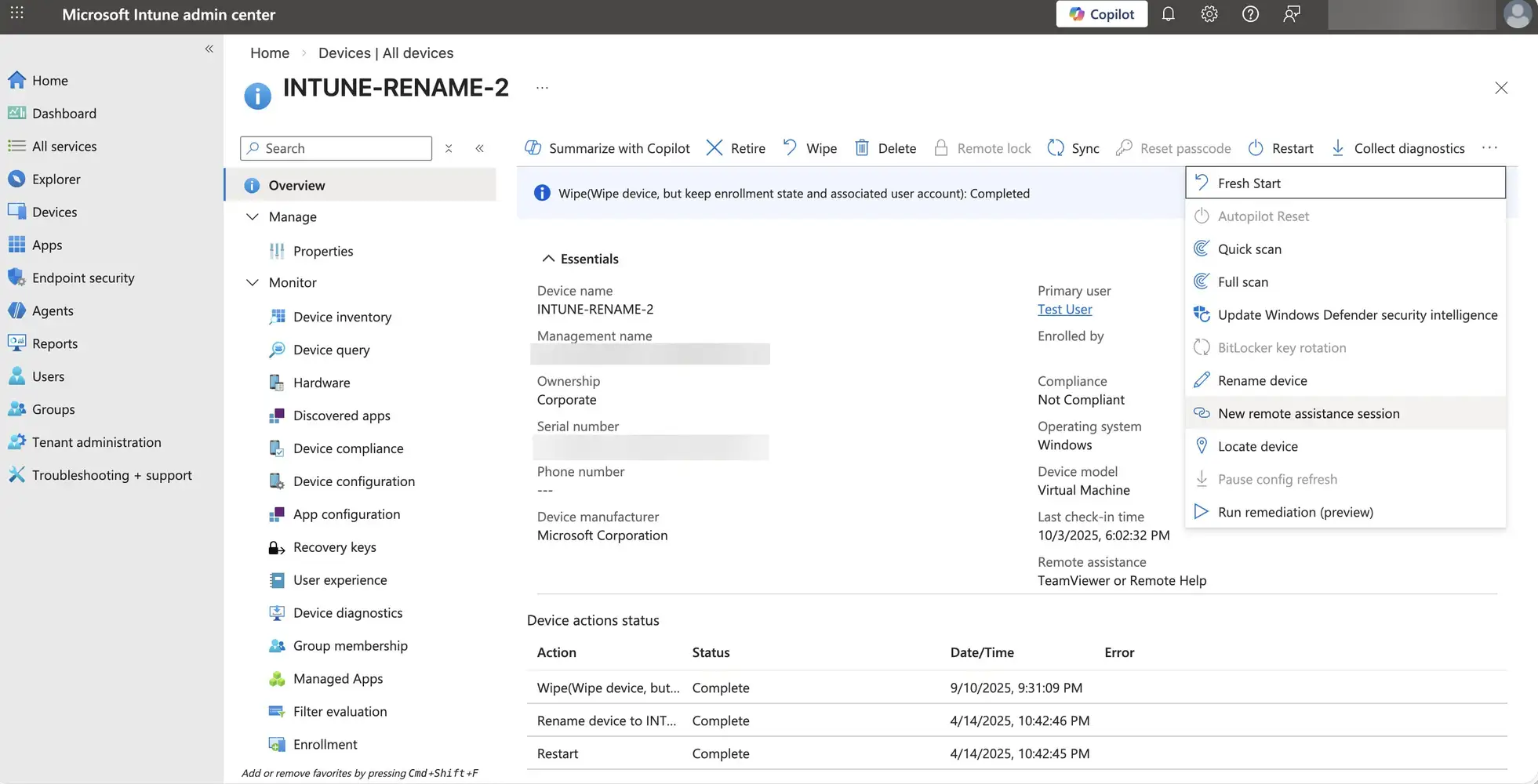Open App configuration
1538x784 pixels.
click(347, 514)
